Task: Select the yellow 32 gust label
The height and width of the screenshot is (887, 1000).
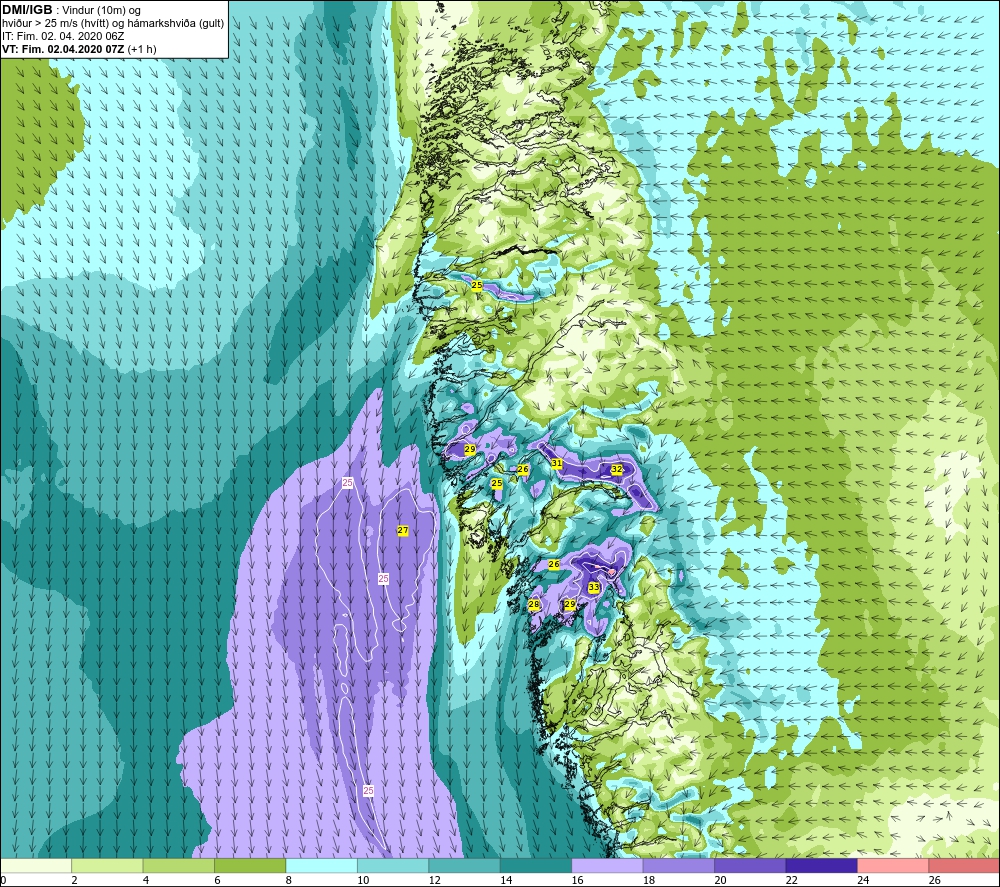Action: tap(617, 469)
